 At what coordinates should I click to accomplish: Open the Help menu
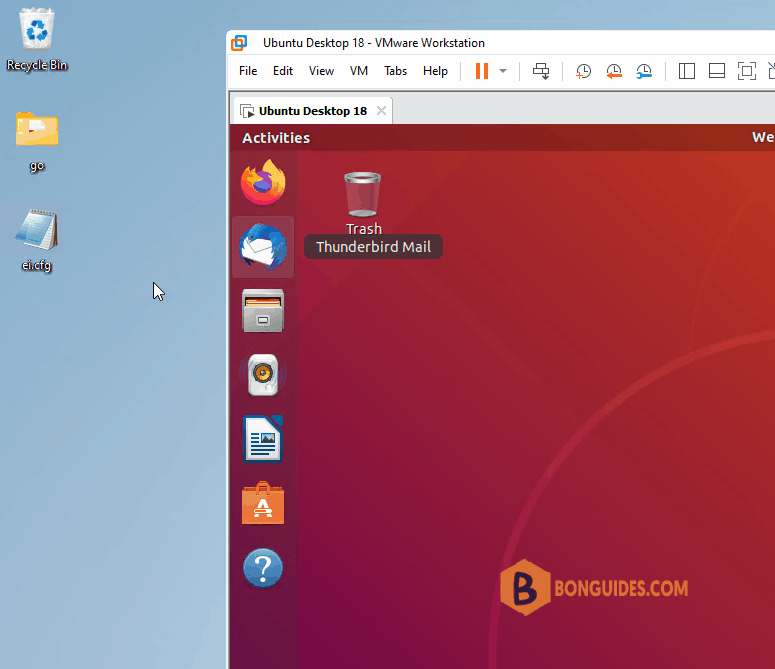[x=435, y=71]
